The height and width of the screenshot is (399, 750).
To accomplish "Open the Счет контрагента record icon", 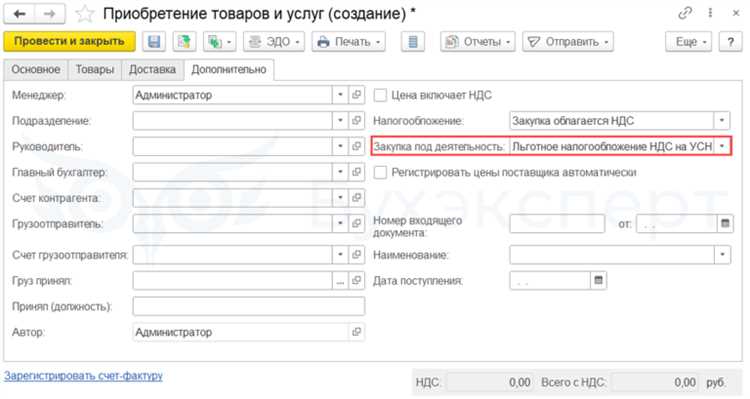I will tap(356, 198).
